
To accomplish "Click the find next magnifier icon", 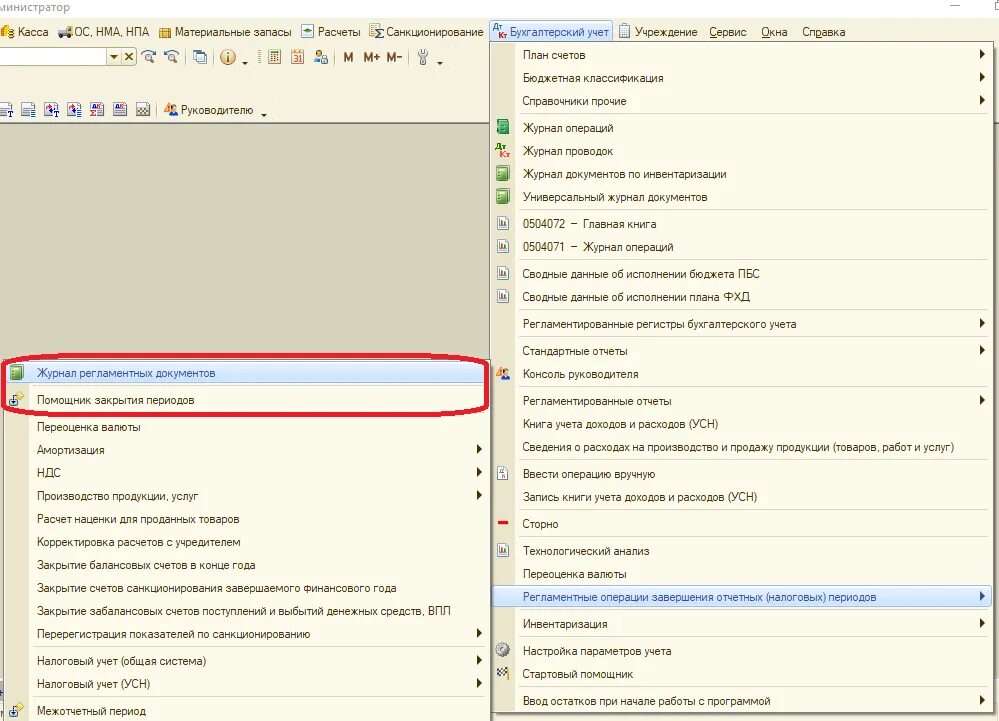I will pos(149,57).
